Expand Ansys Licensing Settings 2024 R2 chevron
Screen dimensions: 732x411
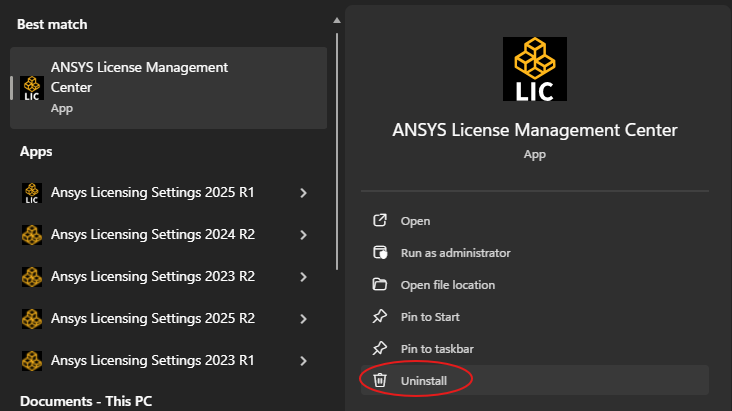(x=303, y=235)
